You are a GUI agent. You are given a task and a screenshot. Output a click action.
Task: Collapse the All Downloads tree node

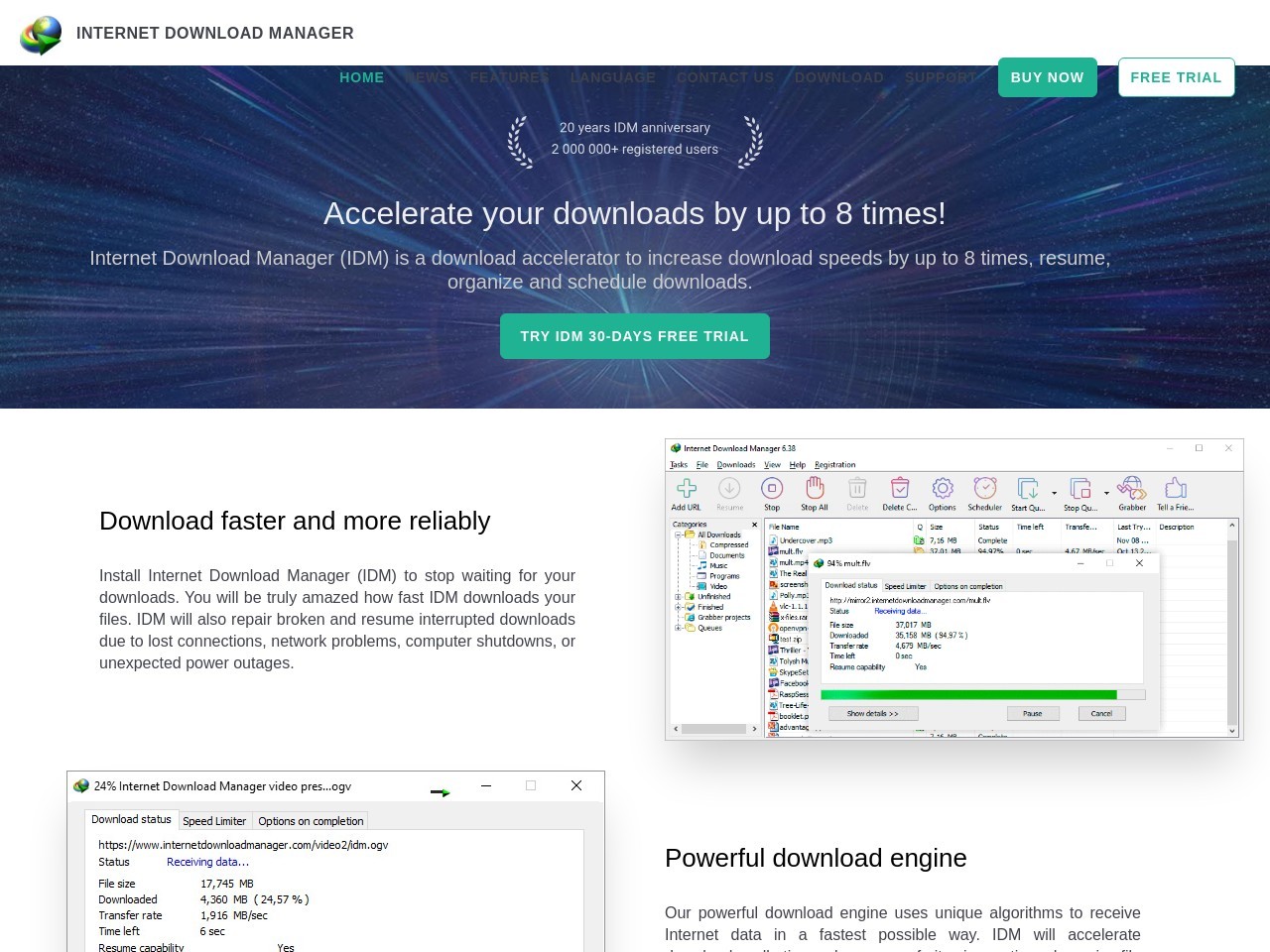point(678,535)
